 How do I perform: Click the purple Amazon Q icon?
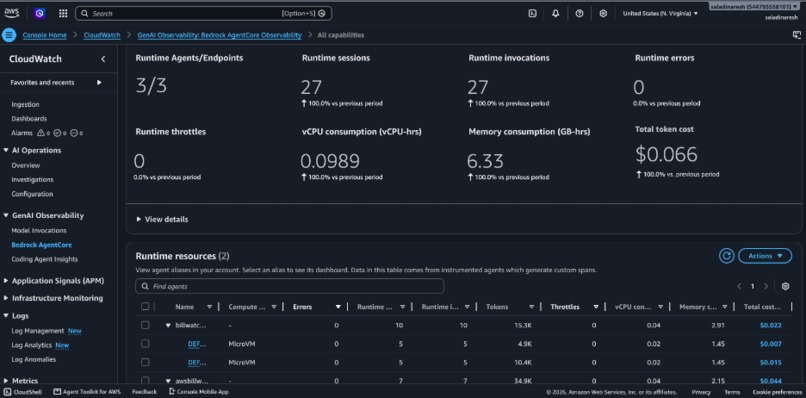40,13
